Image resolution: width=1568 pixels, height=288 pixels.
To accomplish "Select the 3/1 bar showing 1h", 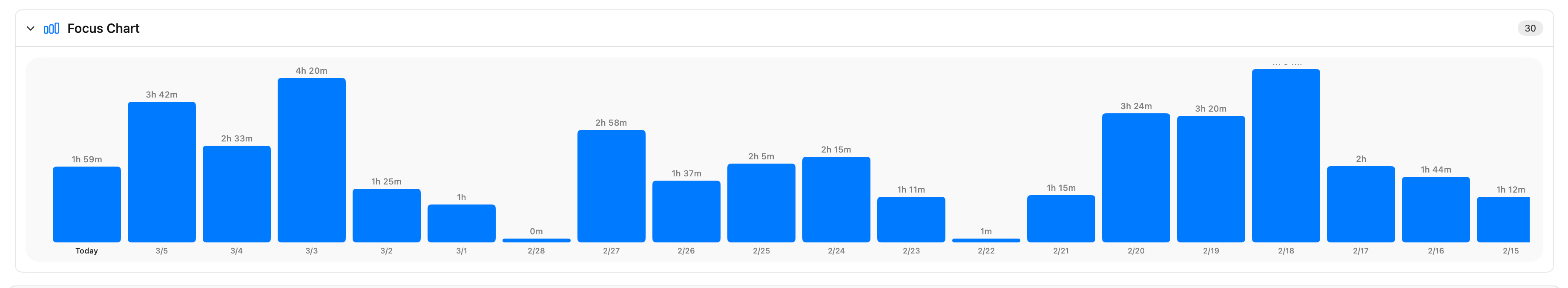I will coord(461,224).
